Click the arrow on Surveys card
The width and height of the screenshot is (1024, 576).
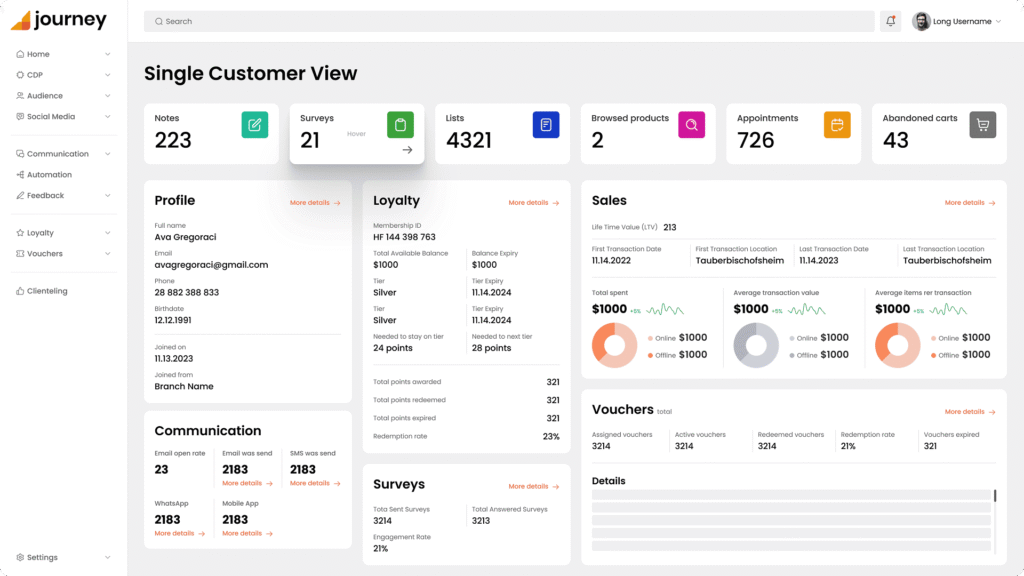[x=407, y=150]
